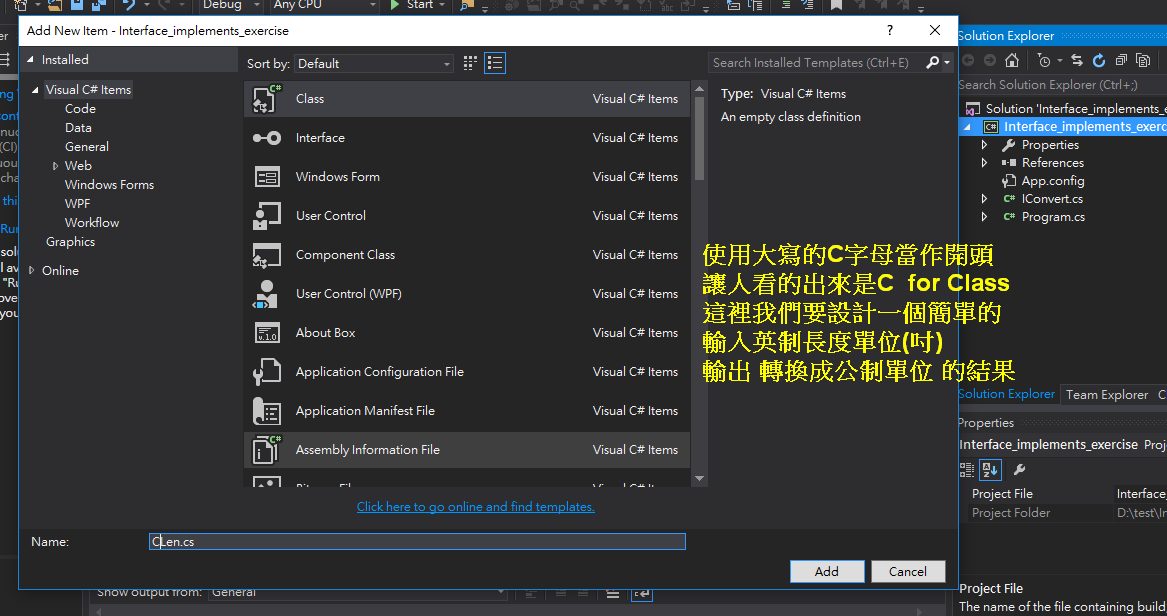Expand the References node of the project

[985, 162]
